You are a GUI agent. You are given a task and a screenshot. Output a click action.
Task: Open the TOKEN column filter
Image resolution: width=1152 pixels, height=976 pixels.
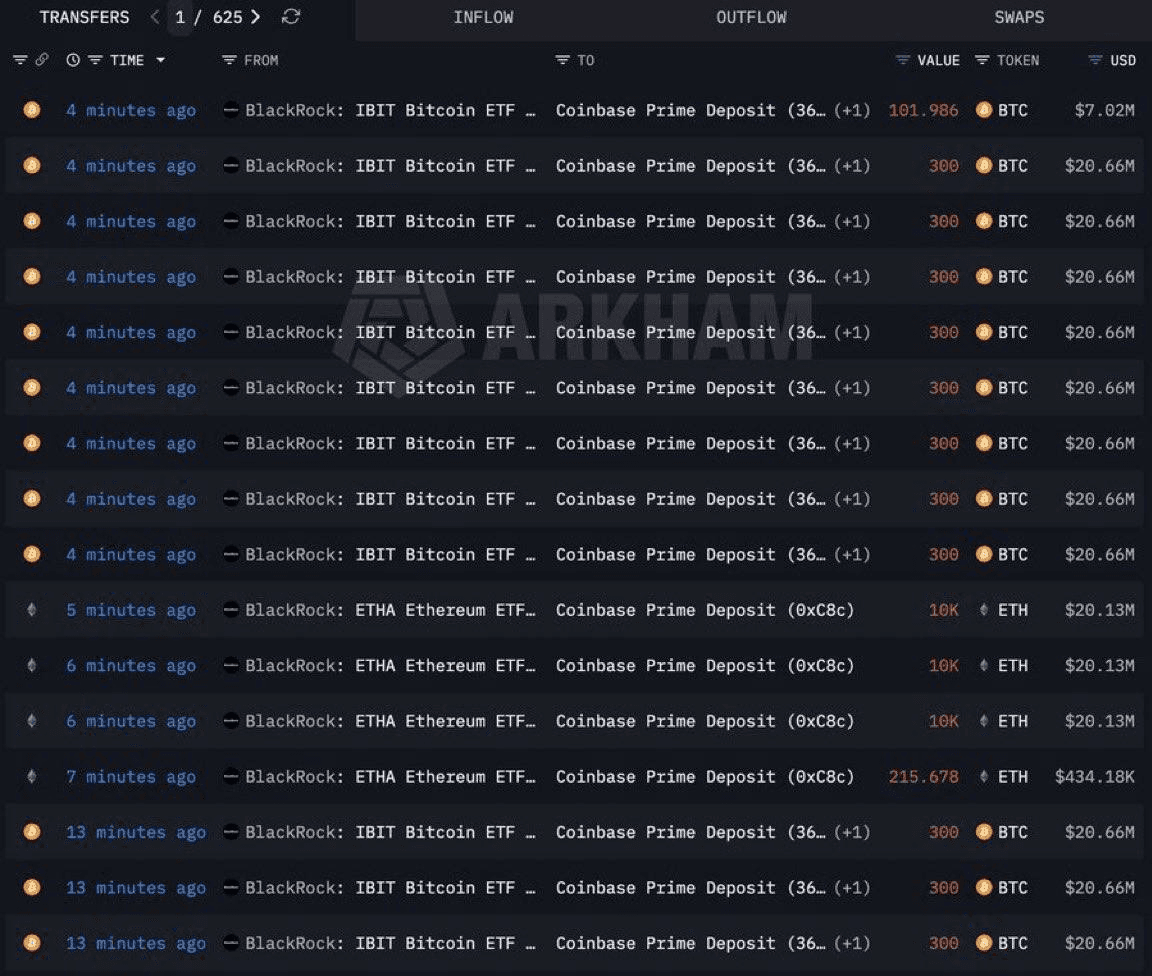[982, 60]
